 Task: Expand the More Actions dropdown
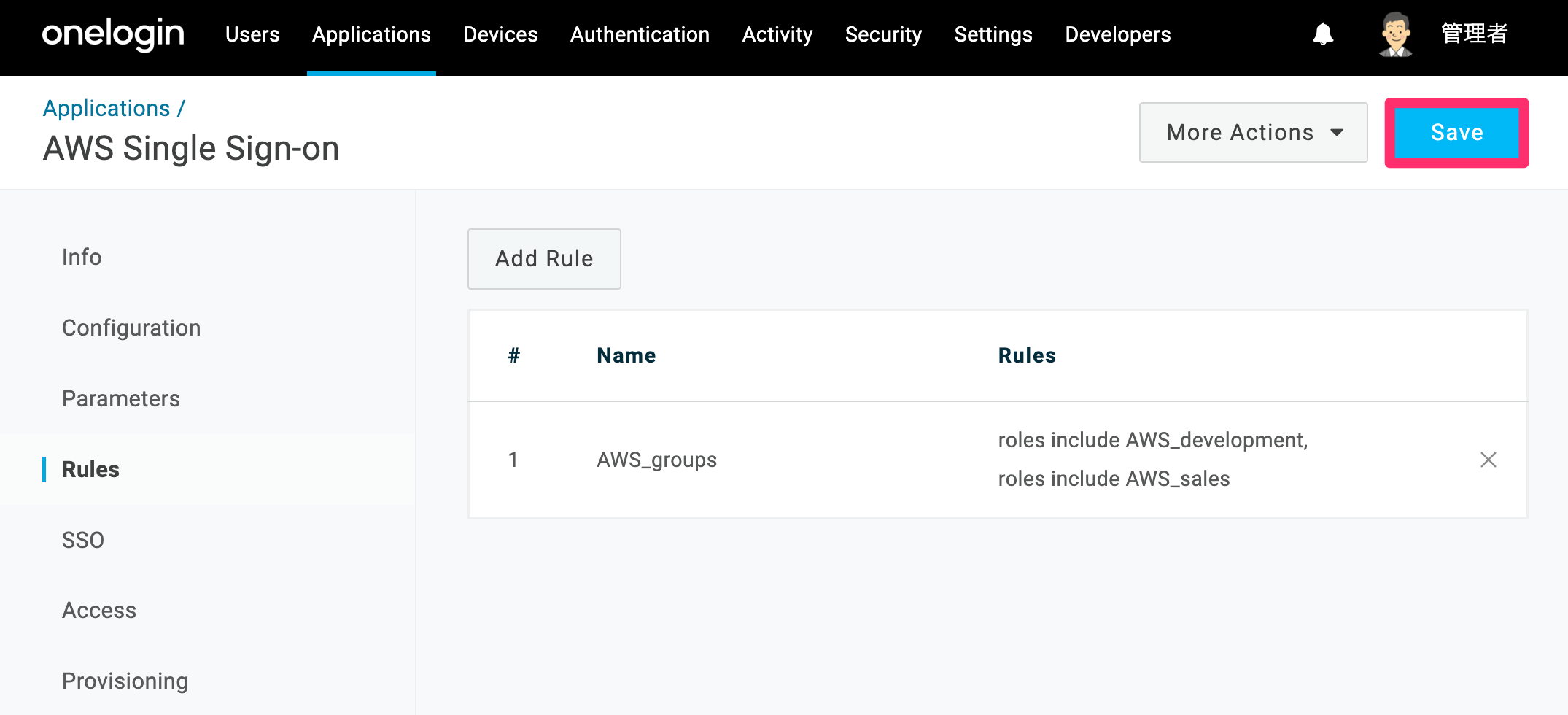pos(1253,132)
